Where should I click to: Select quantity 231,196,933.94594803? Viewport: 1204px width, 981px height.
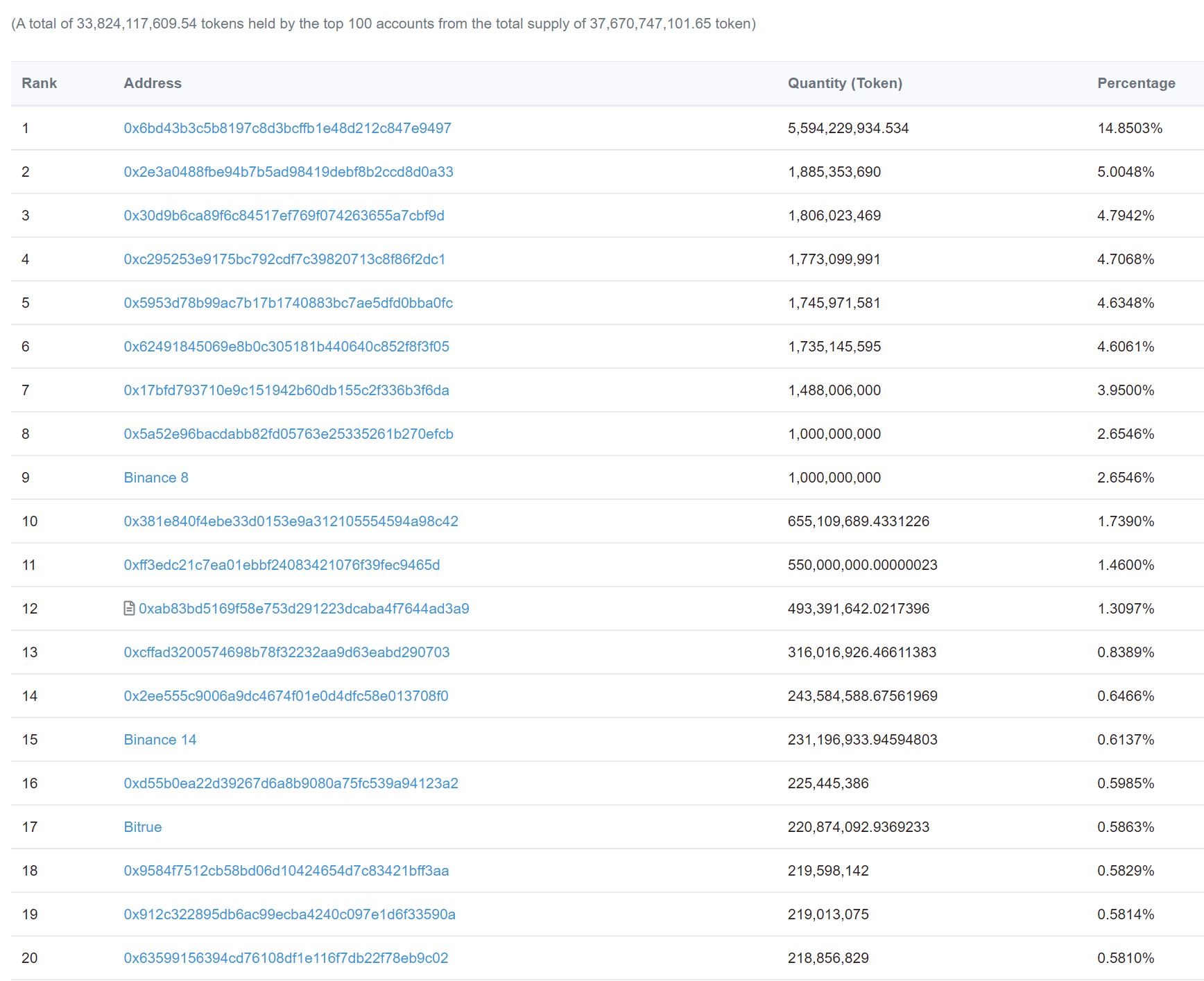tap(863, 740)
